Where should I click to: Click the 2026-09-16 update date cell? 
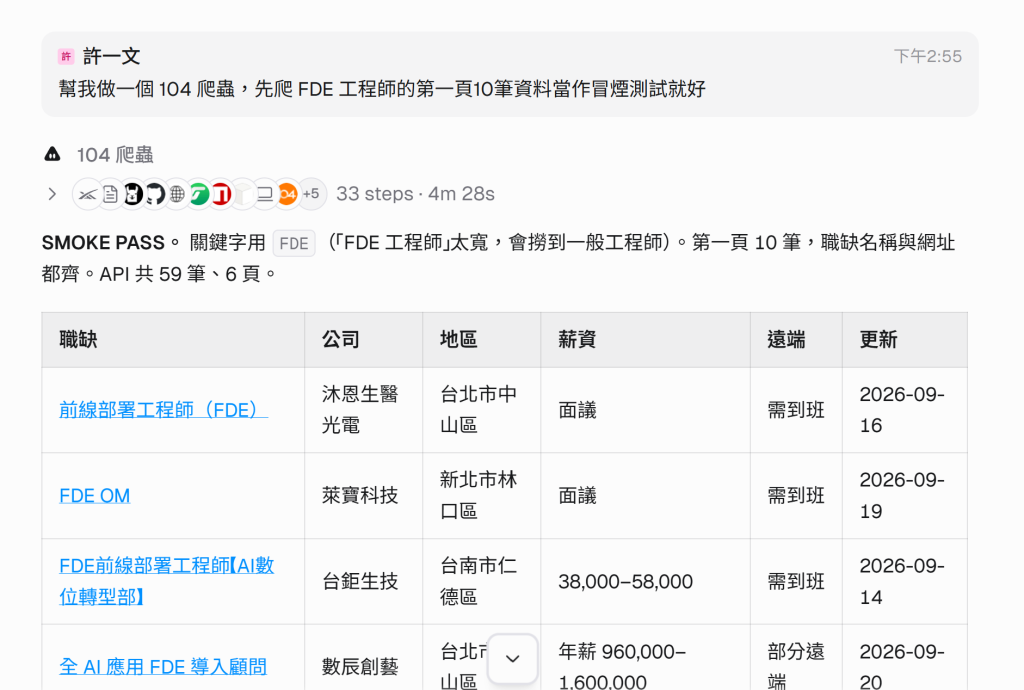902,410
